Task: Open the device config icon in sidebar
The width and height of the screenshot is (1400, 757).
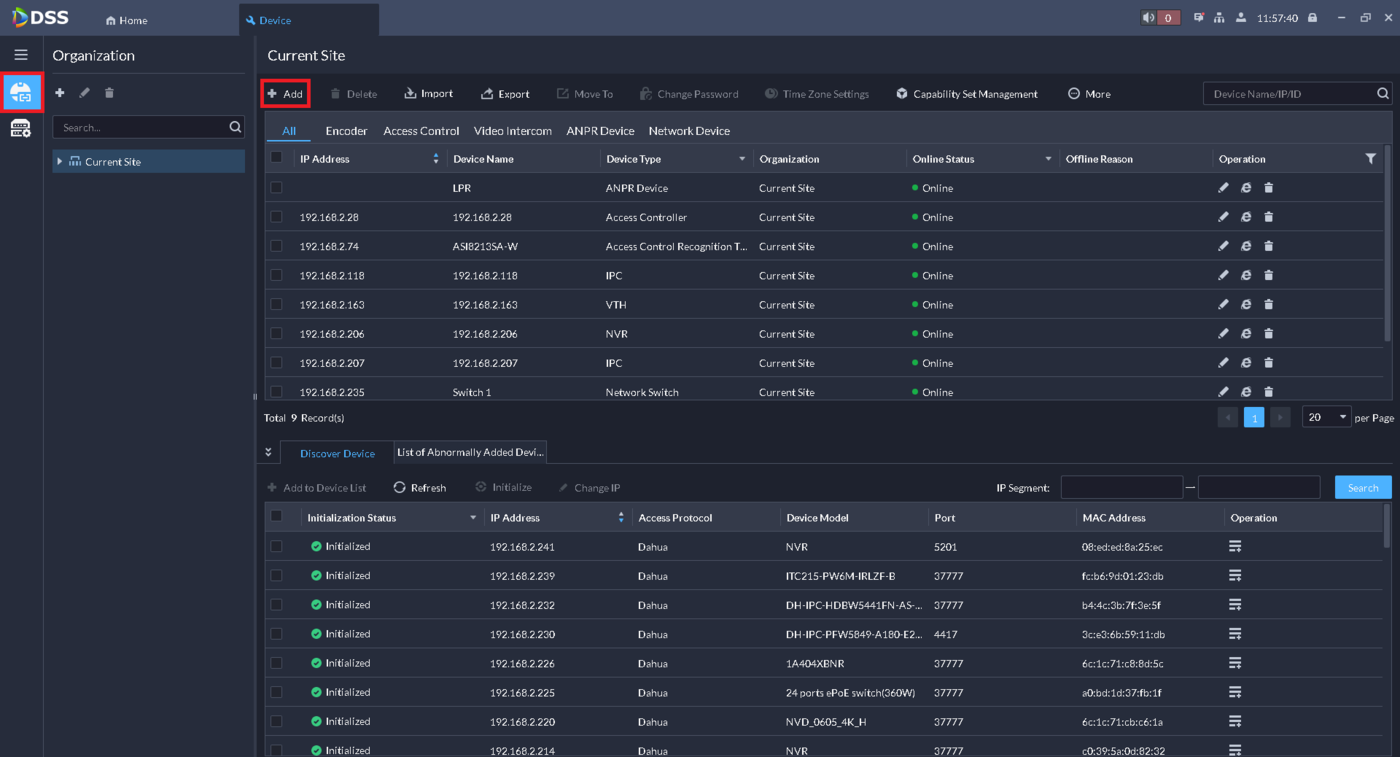Action: [21, 128]
